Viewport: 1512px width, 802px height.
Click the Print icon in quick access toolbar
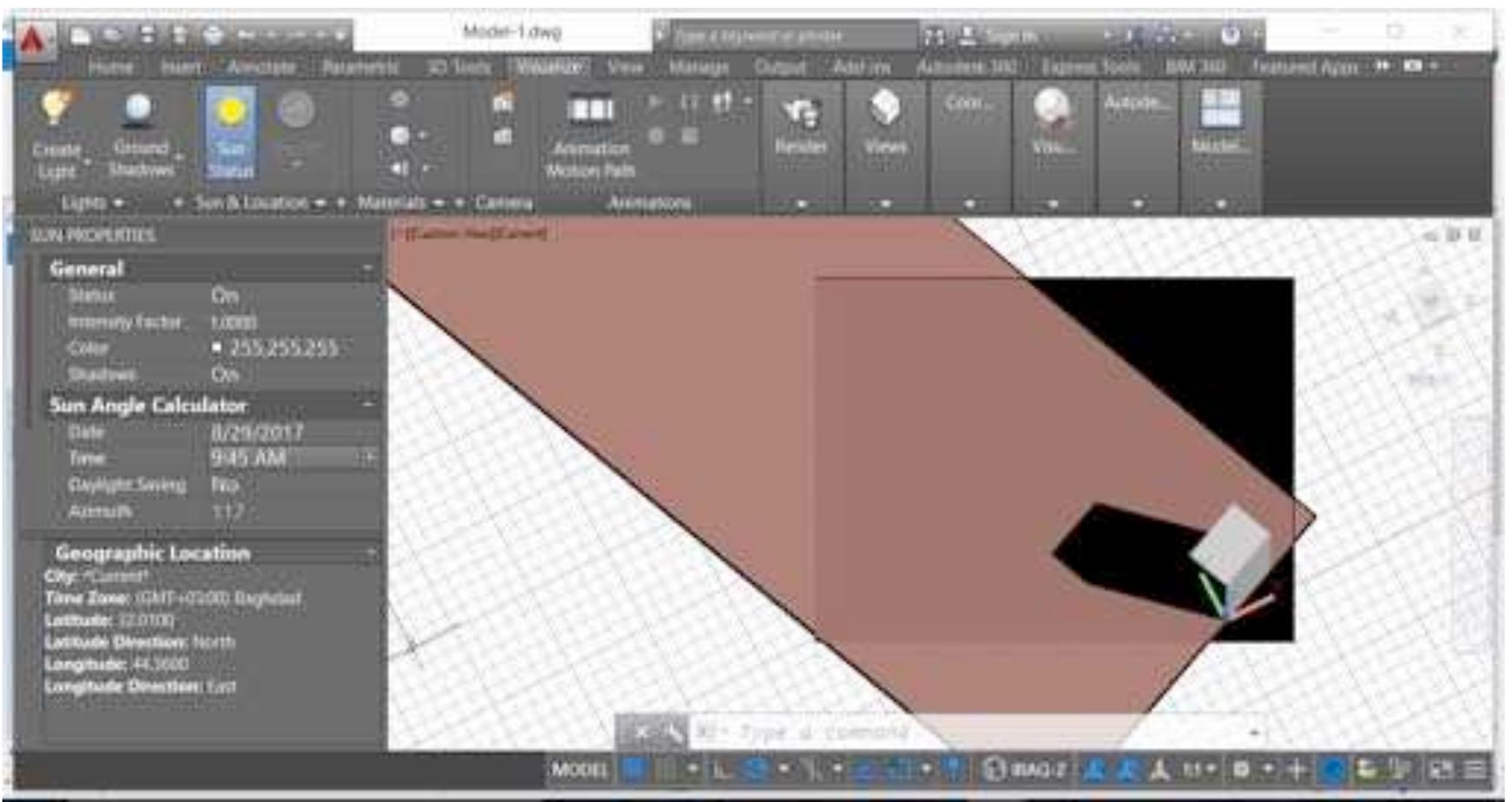(x=213, y=35)
